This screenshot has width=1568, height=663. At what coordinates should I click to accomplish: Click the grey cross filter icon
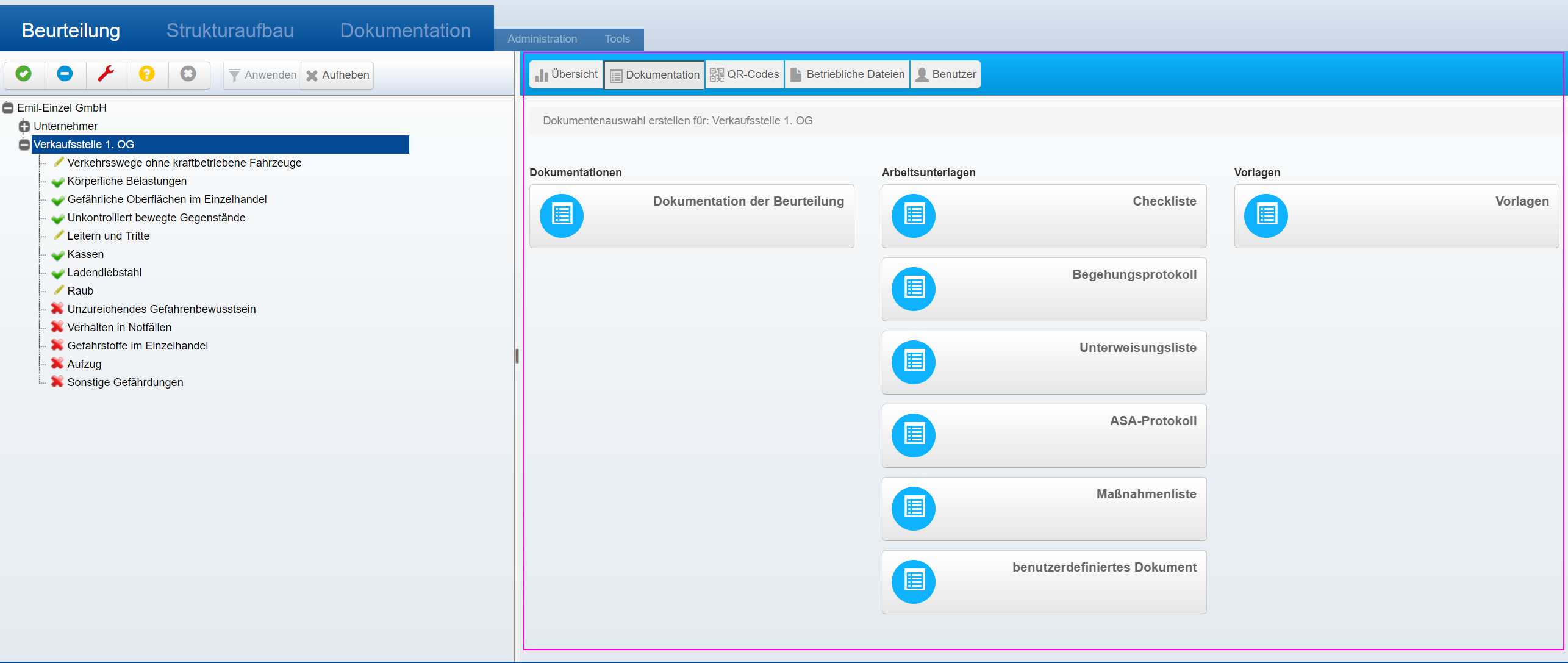(x=188, y=74)
